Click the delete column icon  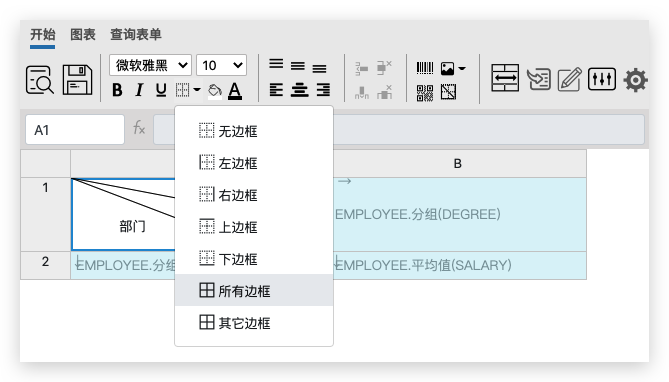(384, 91)
